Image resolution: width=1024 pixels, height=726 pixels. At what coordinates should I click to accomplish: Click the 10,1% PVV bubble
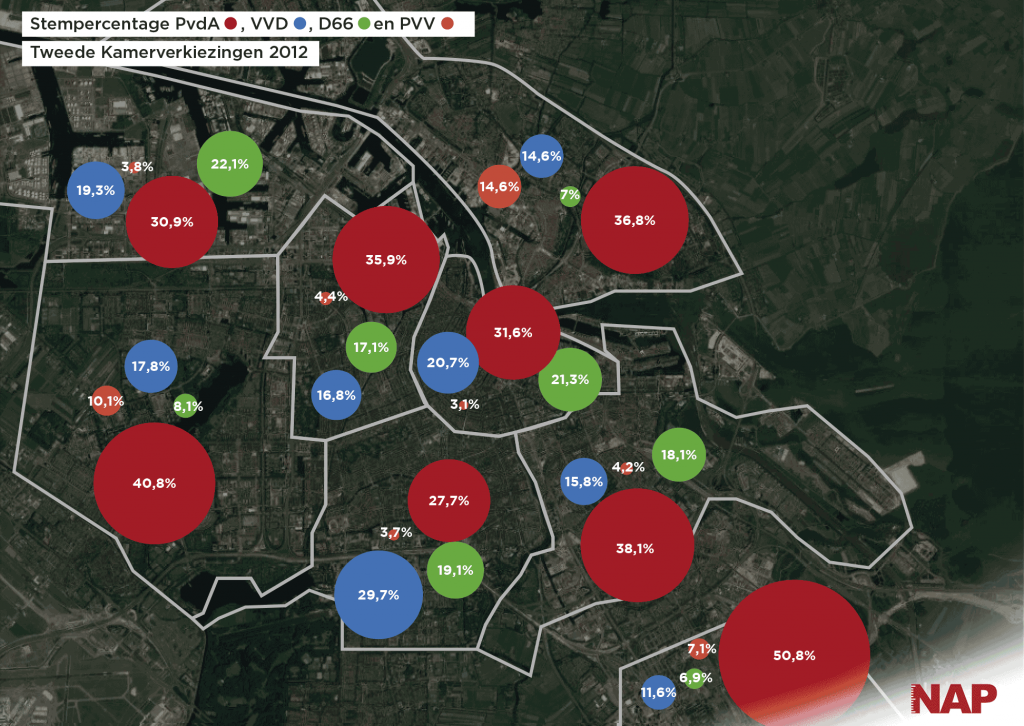(106, 402)
